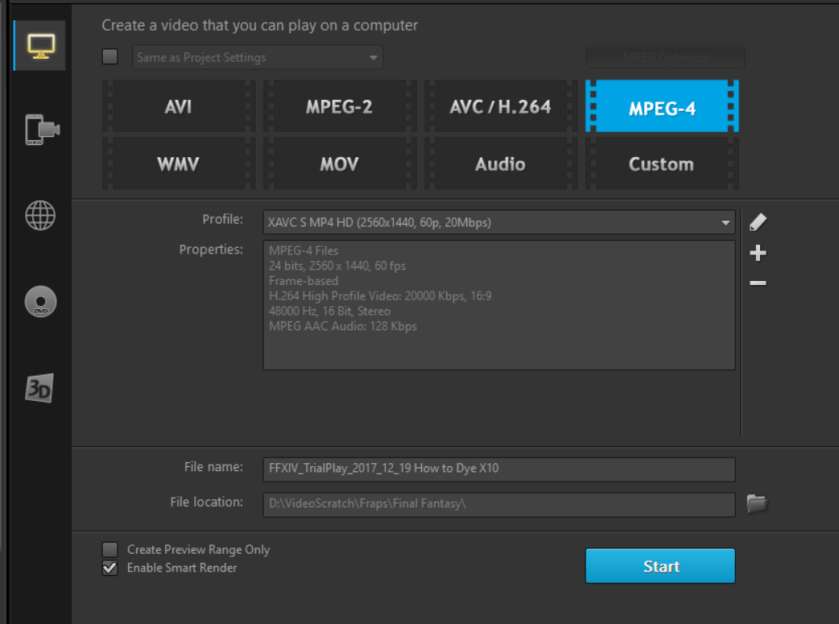Choose the AVI format tile
Image resolution: width=839 pixels, height=624 pixels.
178,107
